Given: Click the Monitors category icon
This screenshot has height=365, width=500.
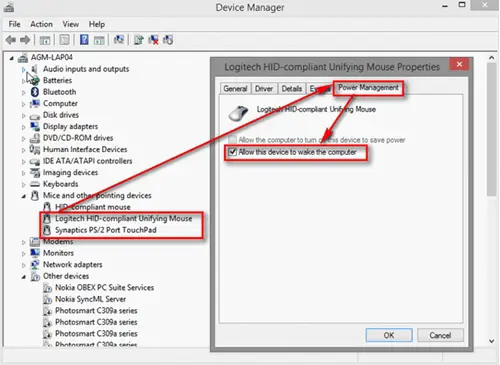Looking at the screenshot, I should [x=35, y=253].
